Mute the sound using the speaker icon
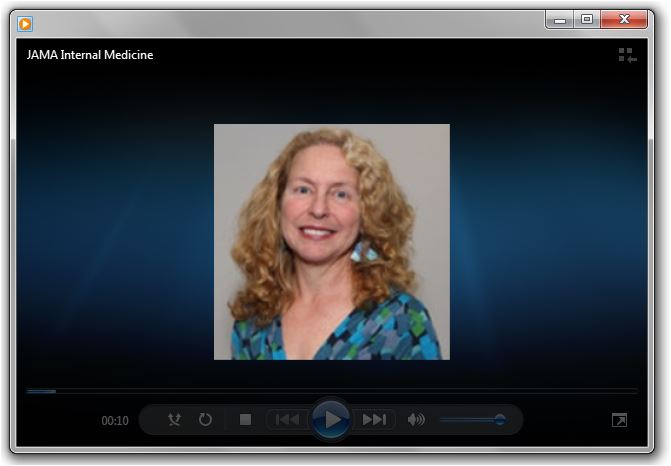The image size is (671, 466). click(x=416, y=420)
